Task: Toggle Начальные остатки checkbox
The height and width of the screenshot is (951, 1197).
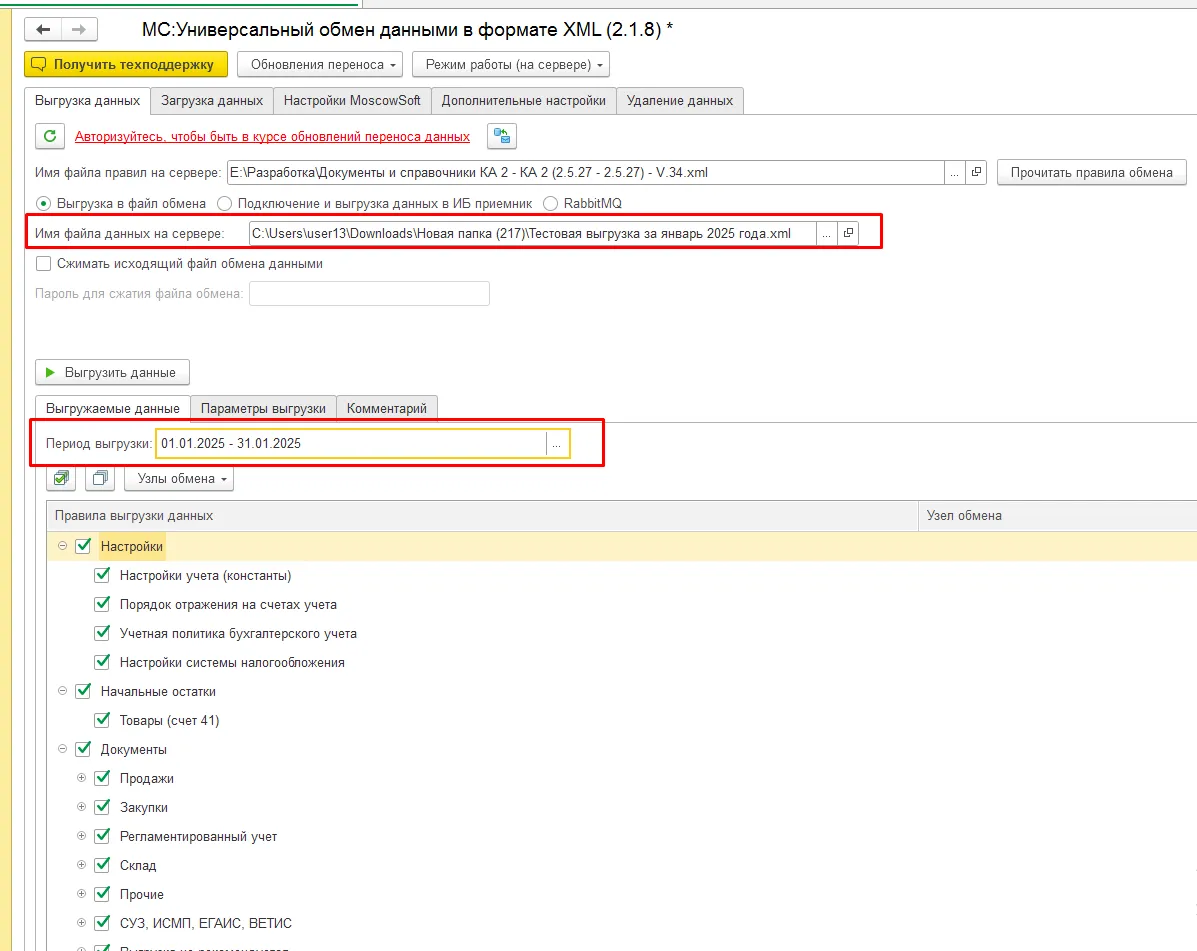Action: [x=83, y=691]
